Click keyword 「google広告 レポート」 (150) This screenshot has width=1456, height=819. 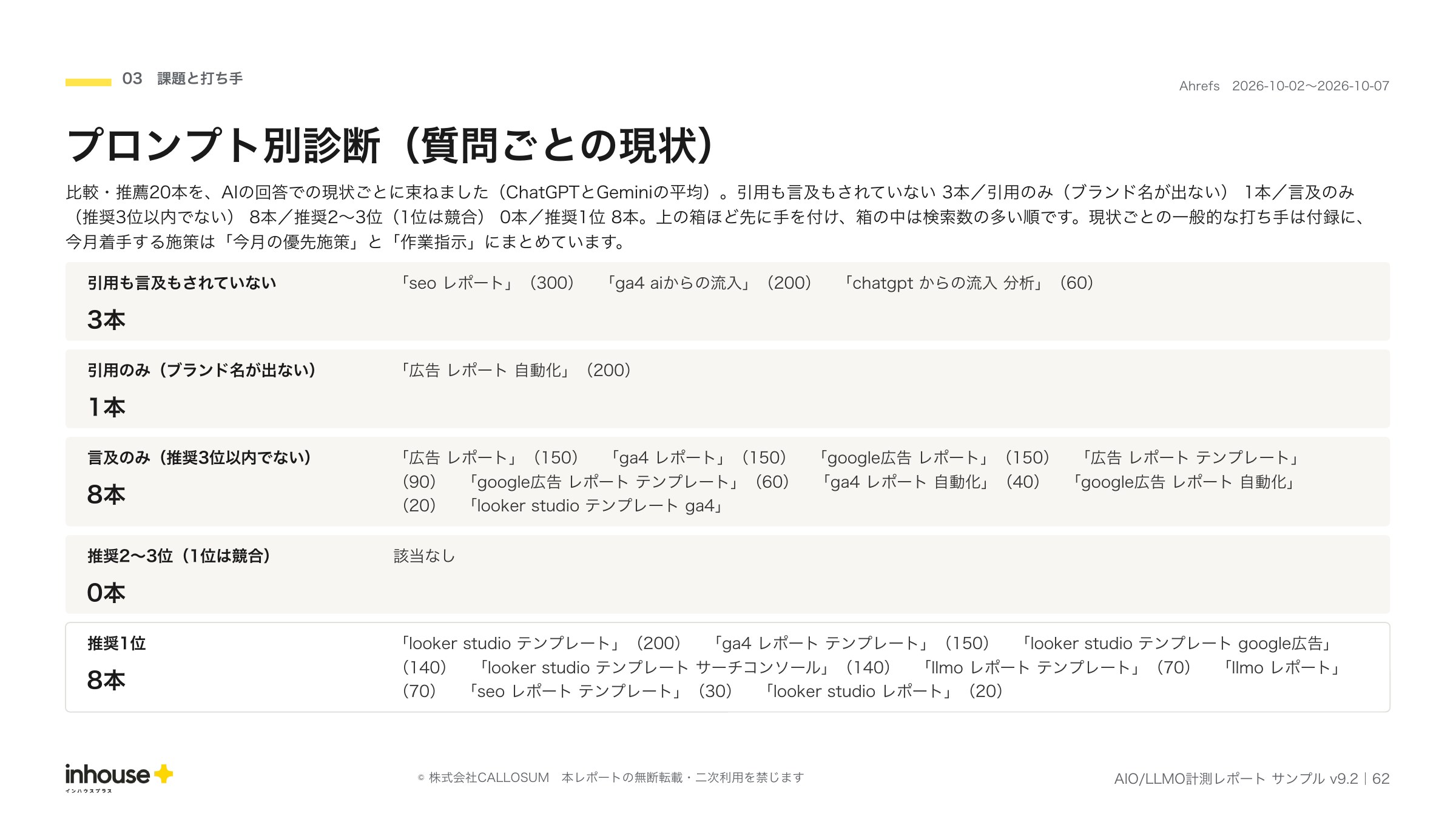click(934, 457)
